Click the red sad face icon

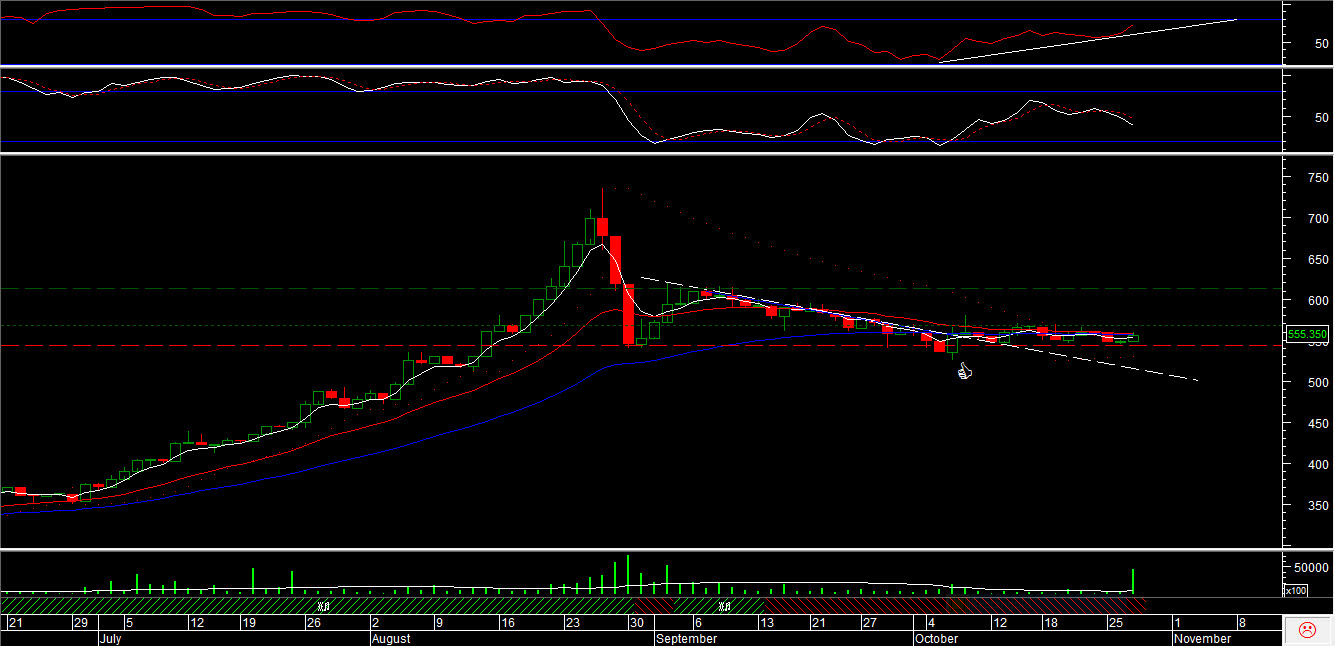click(x=1306, y=630)
